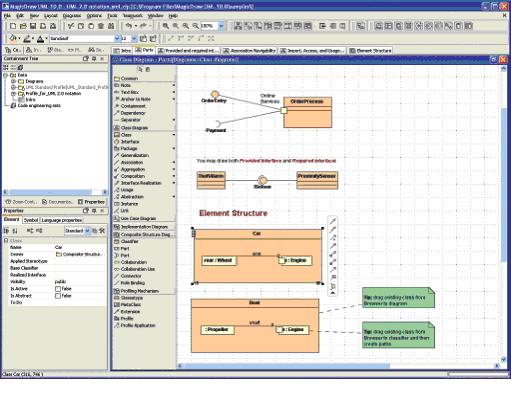Open the File menu
Viewport: 511px width, 395px height.
coord(7,16)
